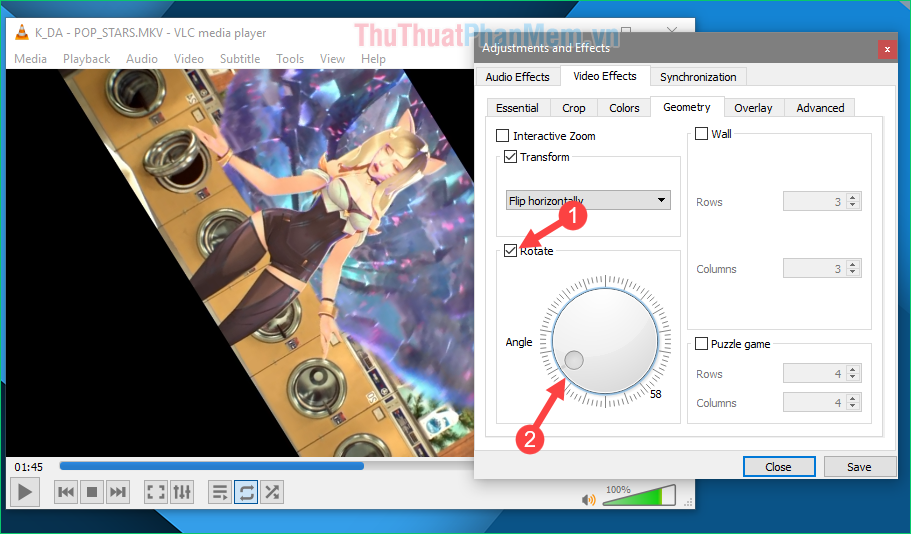Skip to previous media track
The height and width of the screenshot is (534, 911).
(66, 492)
